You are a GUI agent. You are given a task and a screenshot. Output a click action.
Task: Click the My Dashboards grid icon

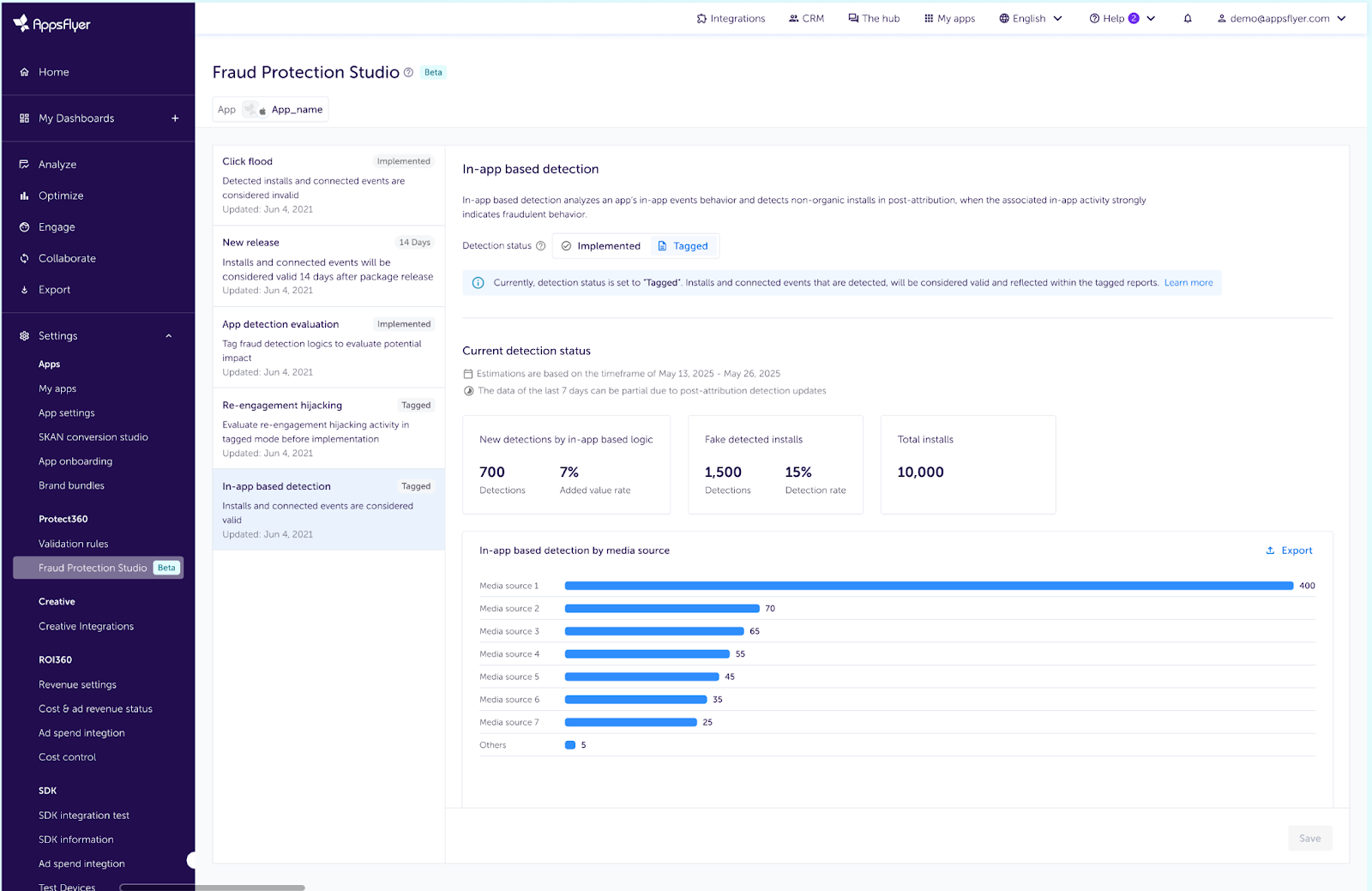click(24, 118)
